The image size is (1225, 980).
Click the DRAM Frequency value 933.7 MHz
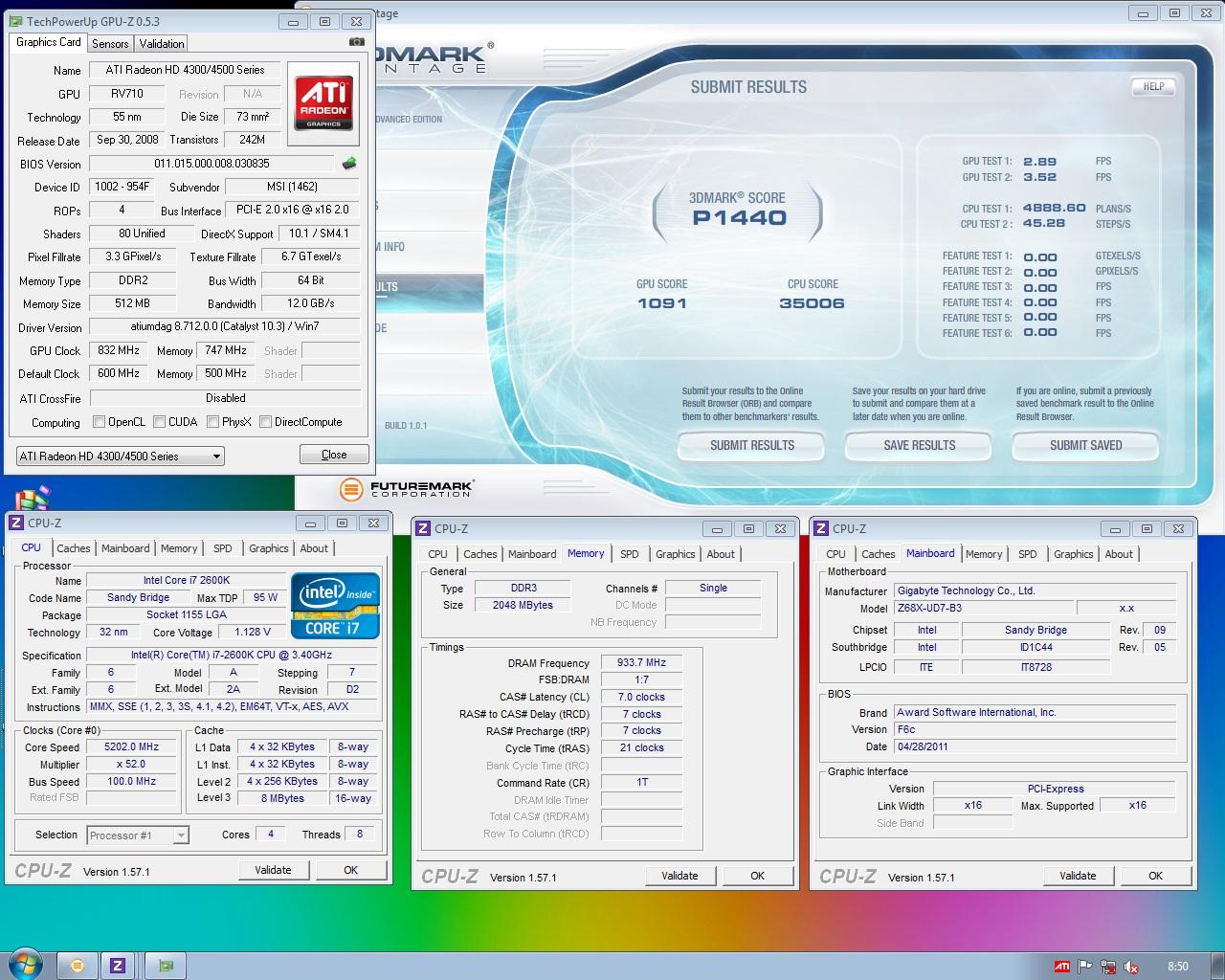pyautogui.click(x=642, y=662)
